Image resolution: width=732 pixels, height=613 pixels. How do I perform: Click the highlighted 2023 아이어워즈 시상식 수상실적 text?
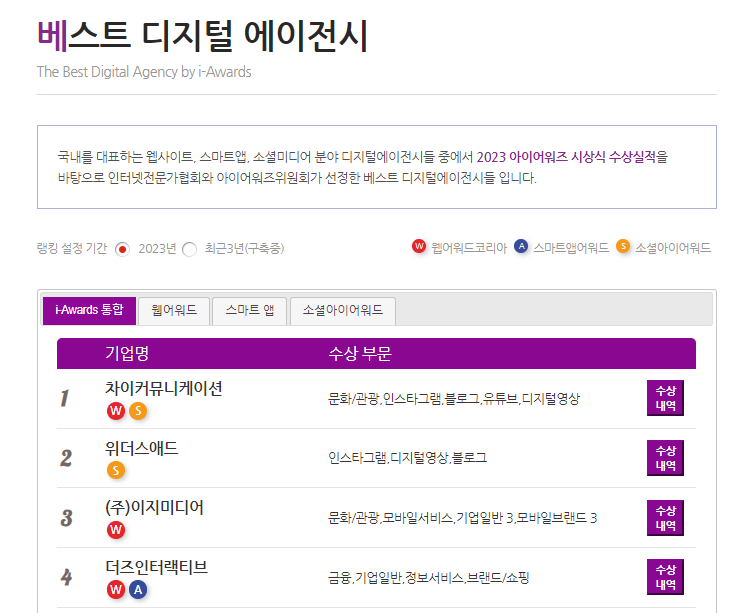(x=566, y=157)
